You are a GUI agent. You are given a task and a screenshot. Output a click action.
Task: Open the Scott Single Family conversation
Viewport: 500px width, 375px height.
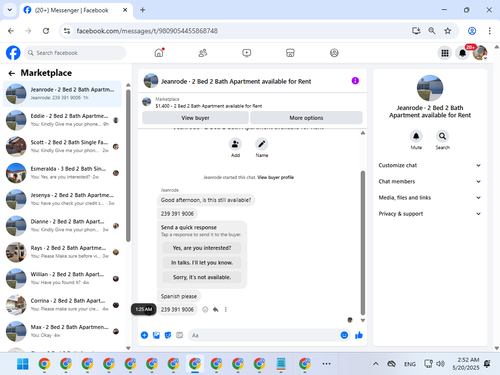[x=62, y=146]
